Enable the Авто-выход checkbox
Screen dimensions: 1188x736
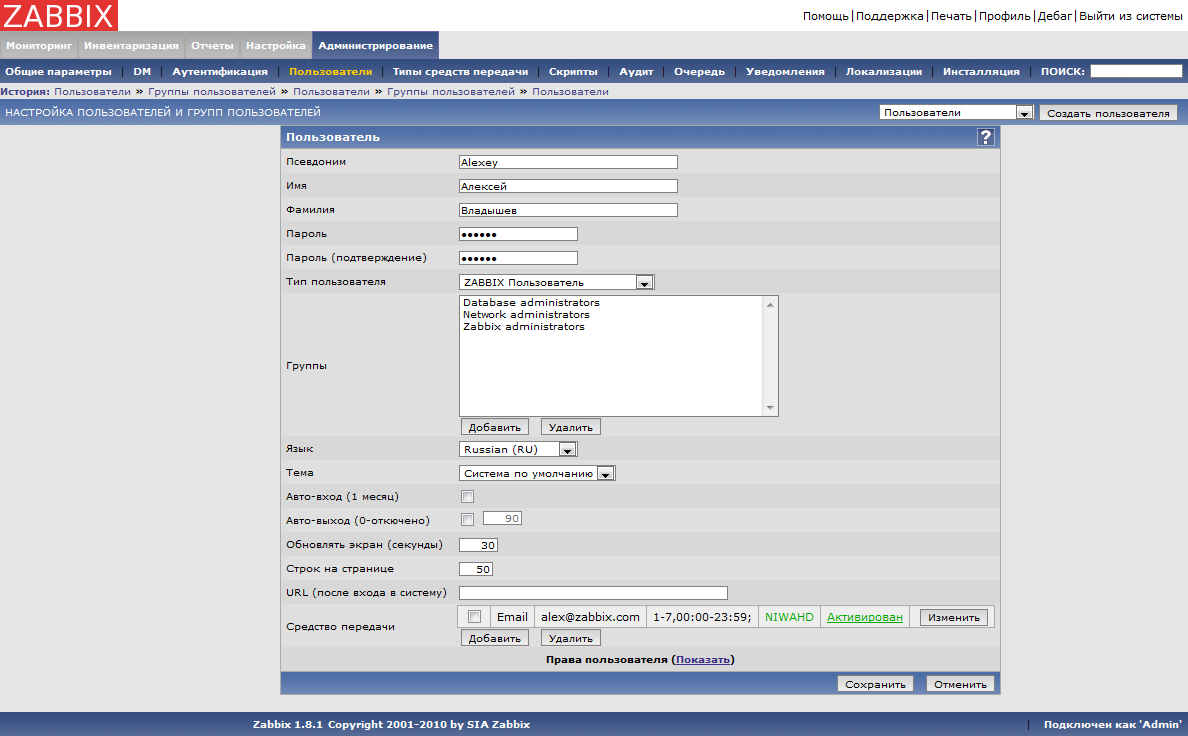(467, 519)
